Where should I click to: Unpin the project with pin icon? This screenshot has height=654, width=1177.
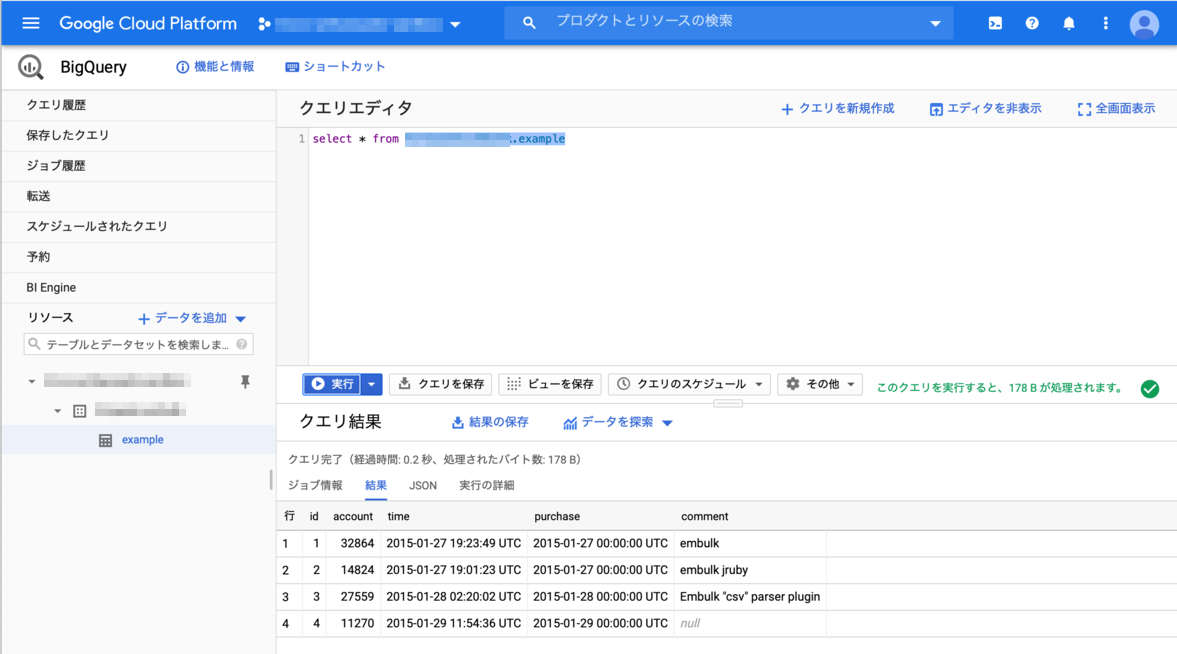coord(245,382)
